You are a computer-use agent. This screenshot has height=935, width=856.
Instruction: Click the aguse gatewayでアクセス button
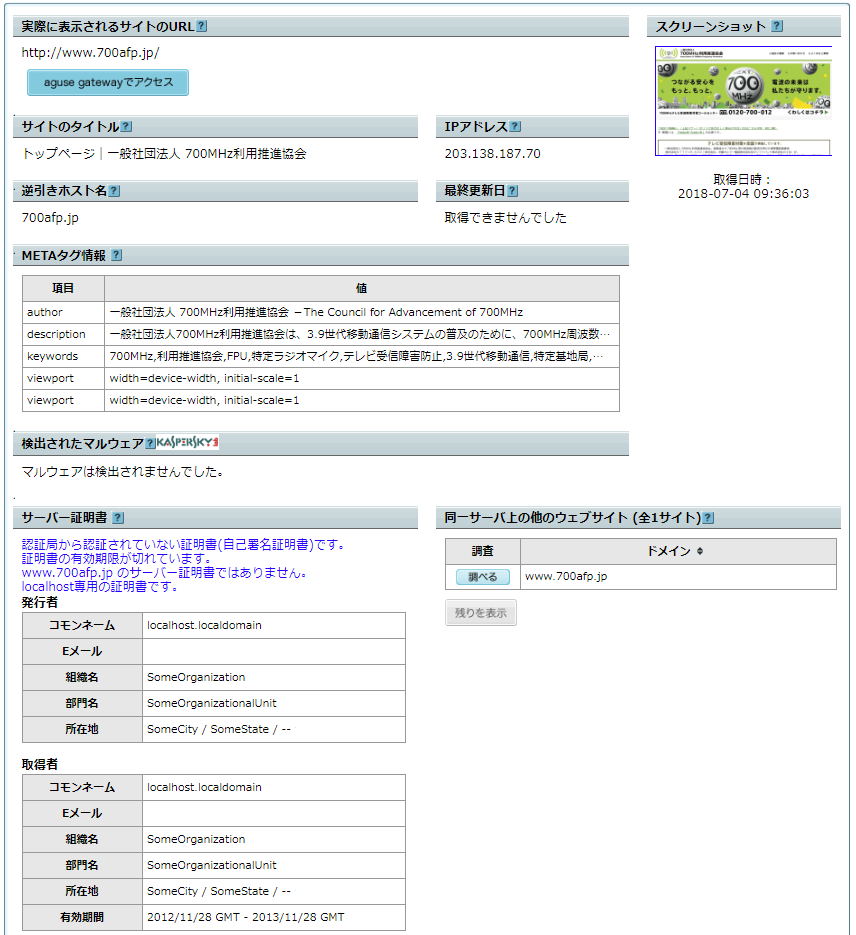click(108, 82)
